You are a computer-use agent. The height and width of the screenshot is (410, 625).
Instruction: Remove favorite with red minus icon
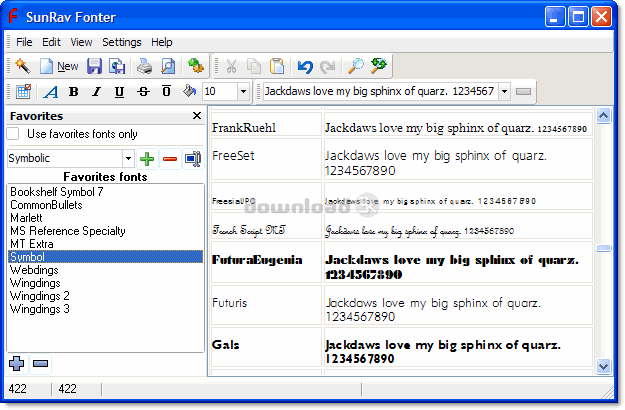(169, 158)
